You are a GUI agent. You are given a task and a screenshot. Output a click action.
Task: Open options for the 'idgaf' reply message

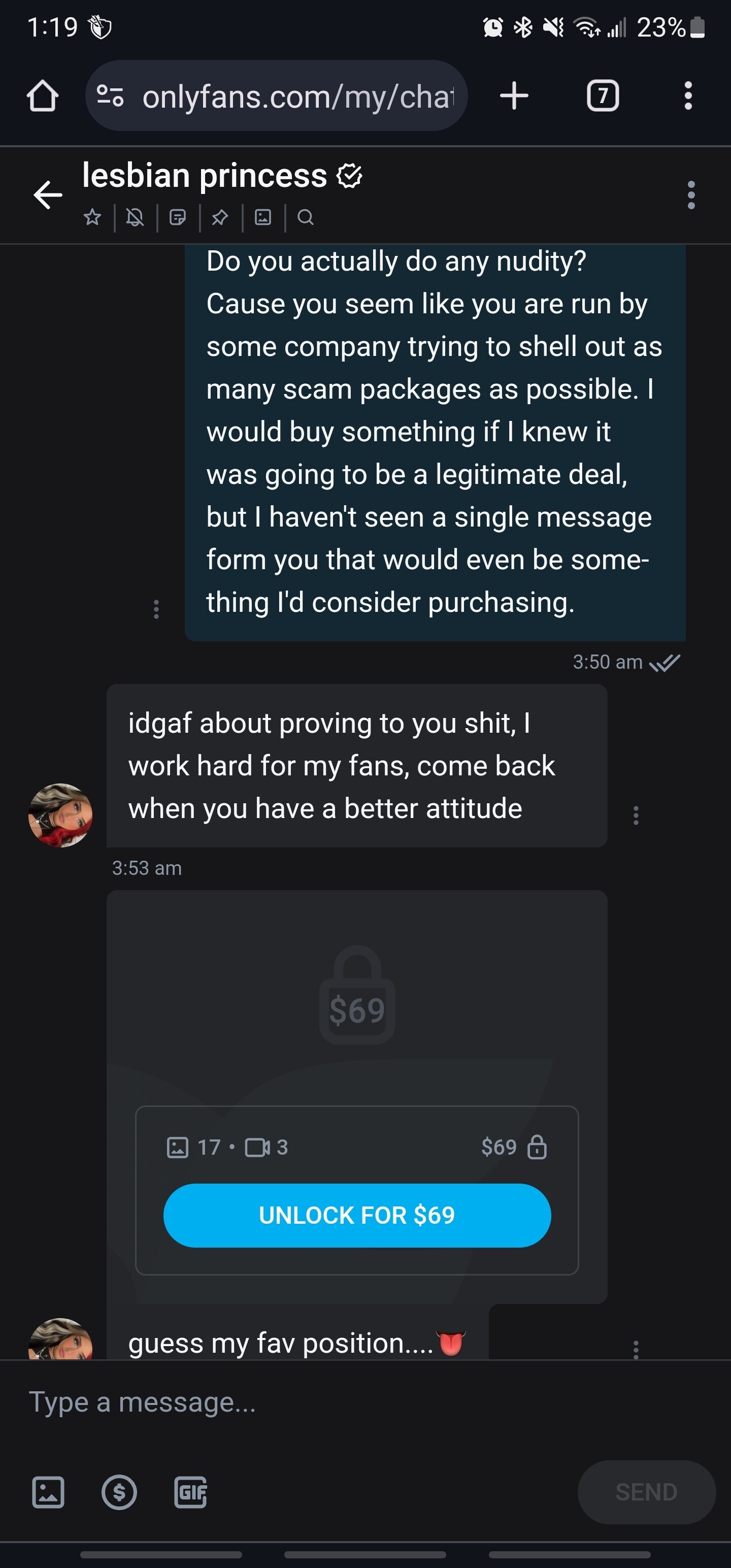tap(636, 815)
